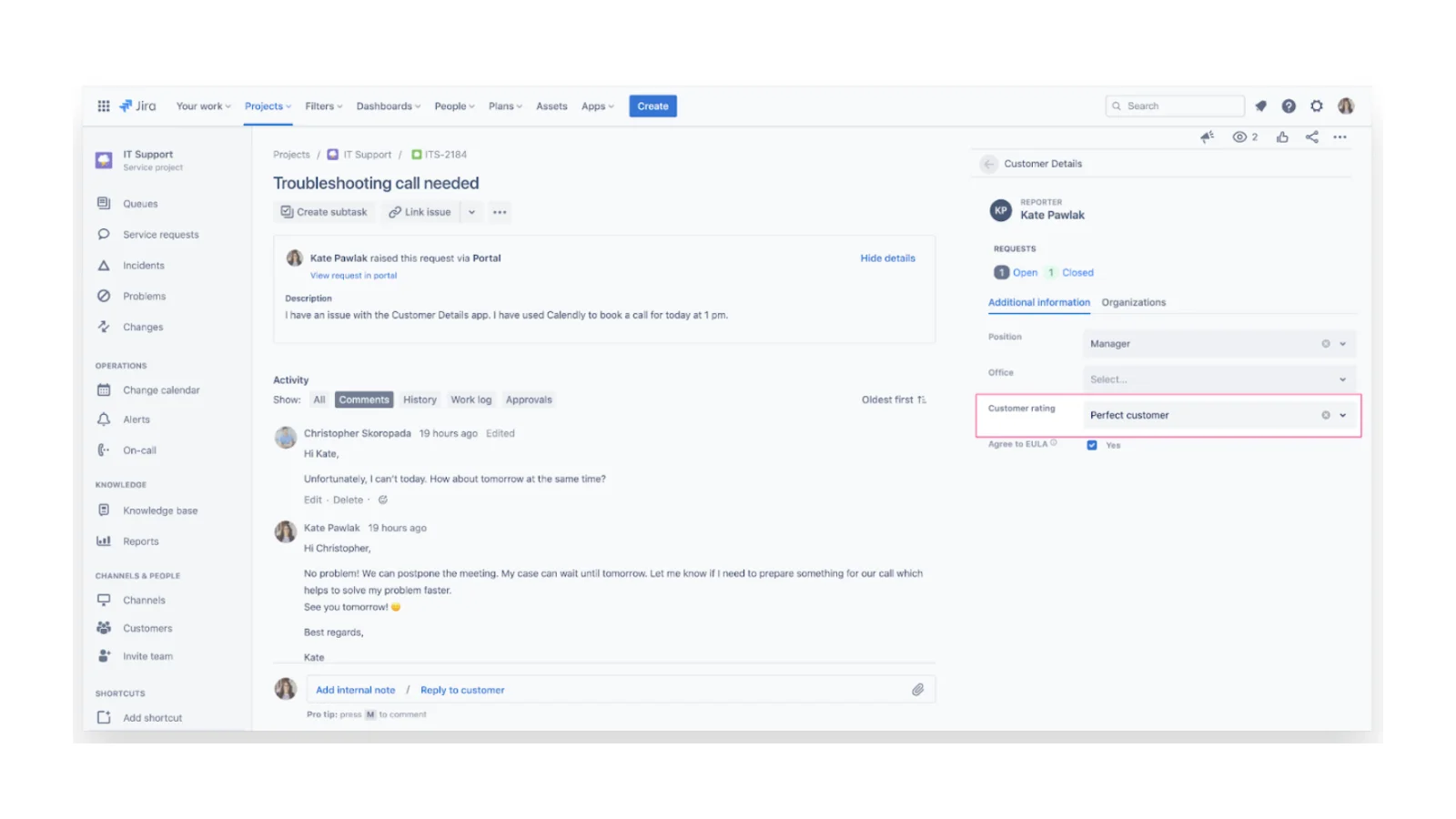
Task: Click the feedback megaphone icon
Action: [1208, 136]
